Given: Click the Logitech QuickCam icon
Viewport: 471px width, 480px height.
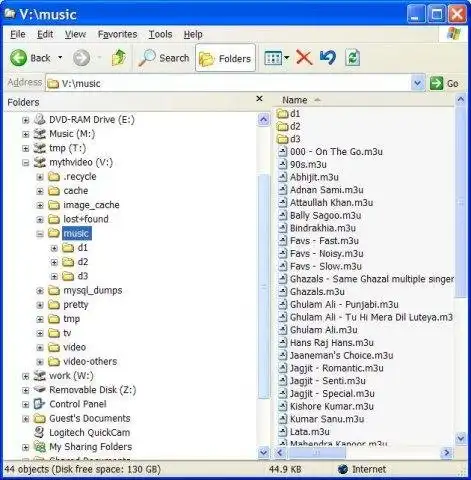Looking at the screenshot, I should click(x=39, y=432).
